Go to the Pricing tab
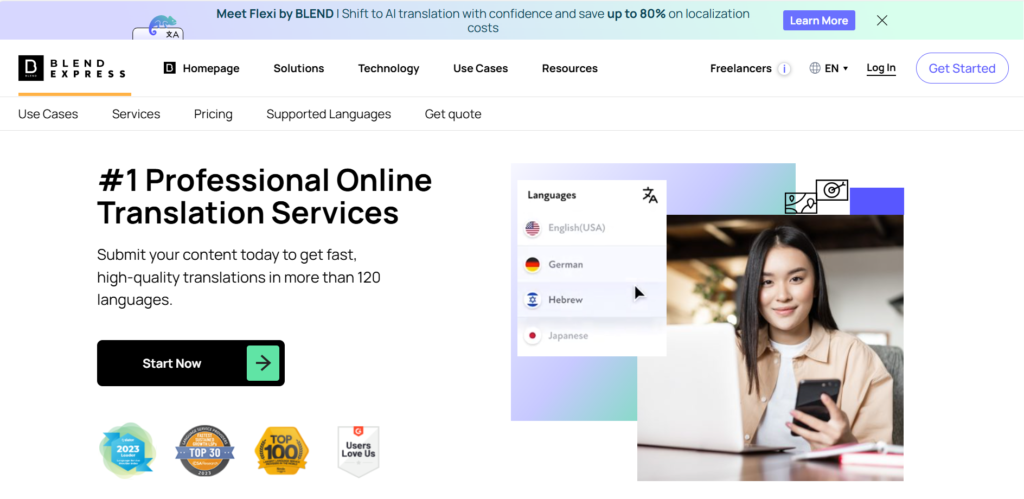Image resolution: width=1024 pixels, height=499 pixels. click(x=213, y=114)
